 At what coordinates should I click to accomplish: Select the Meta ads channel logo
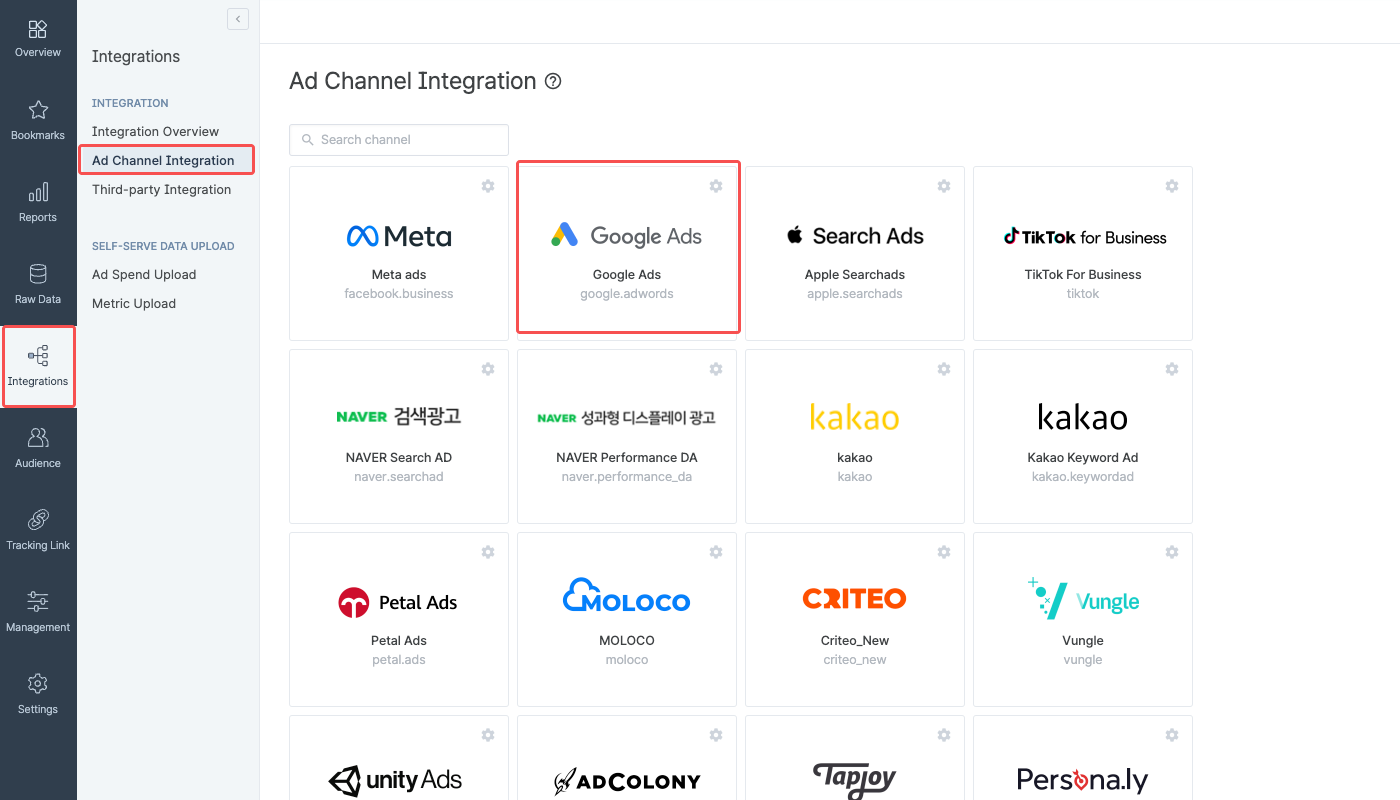[399, 236]
